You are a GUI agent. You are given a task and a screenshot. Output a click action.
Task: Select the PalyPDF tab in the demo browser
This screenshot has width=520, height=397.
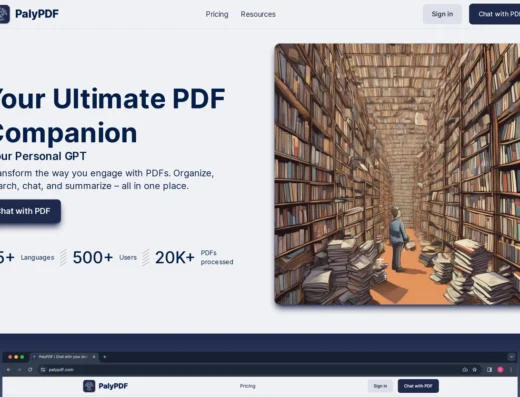(x=63, y=357)
